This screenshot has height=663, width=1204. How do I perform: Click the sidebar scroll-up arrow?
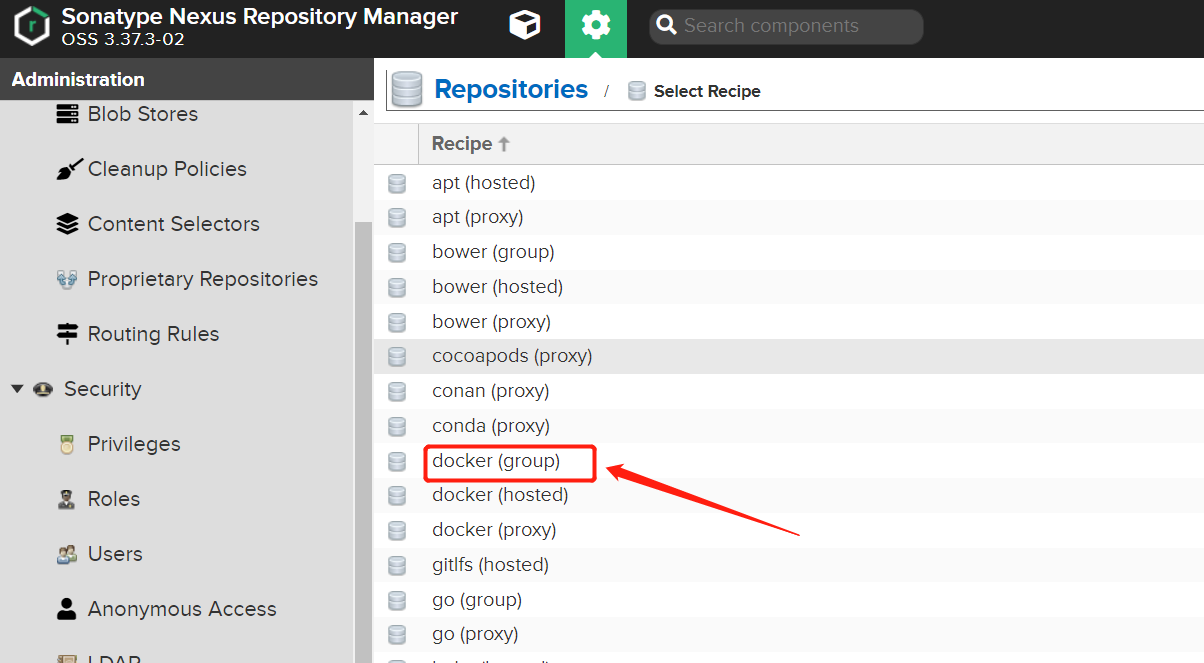363,113
